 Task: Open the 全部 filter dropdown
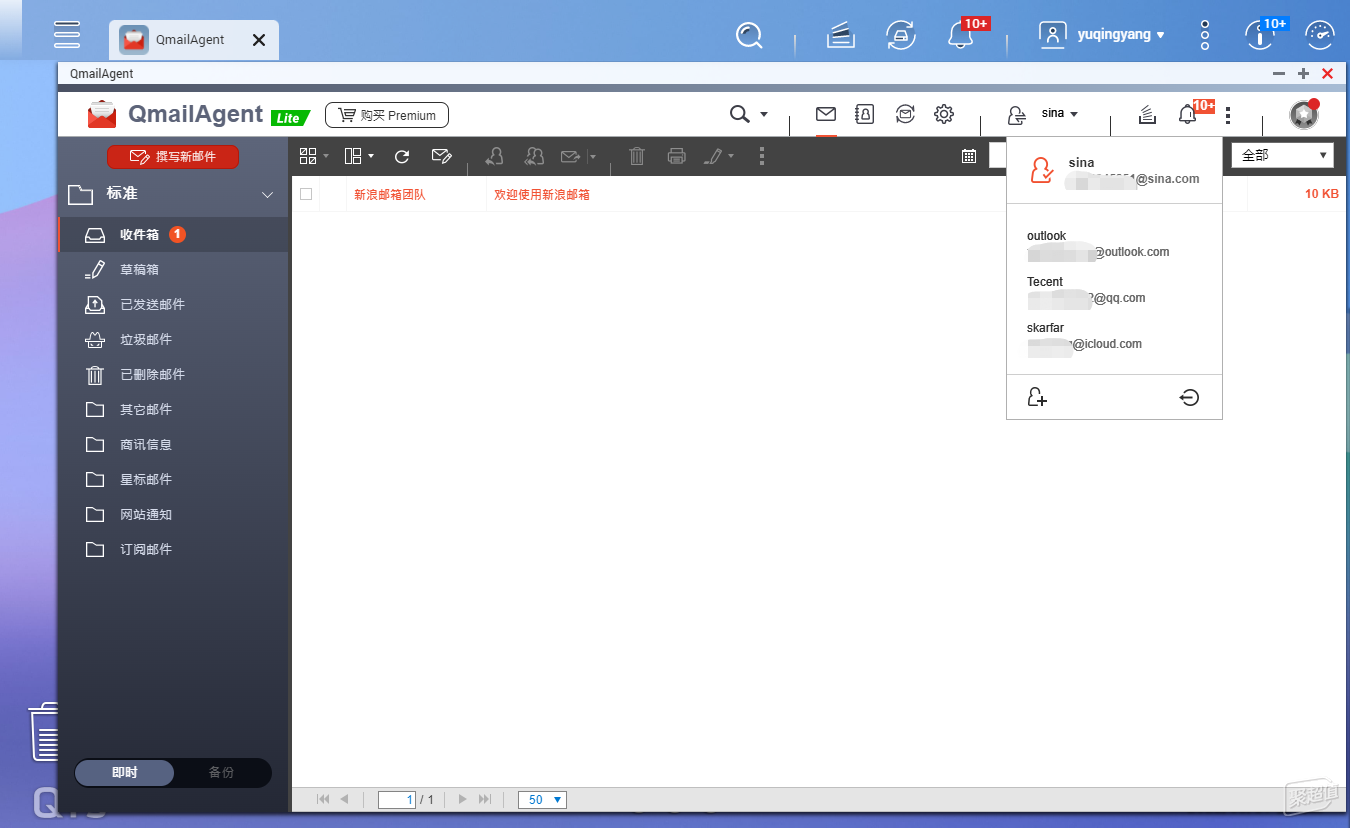point(1283,156)
